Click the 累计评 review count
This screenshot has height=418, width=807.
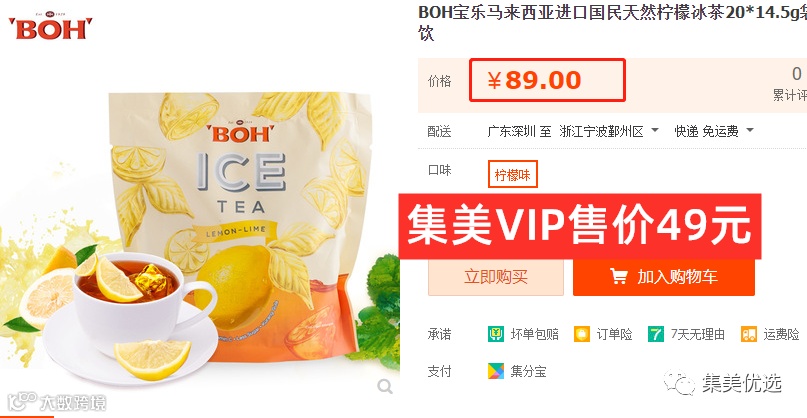pos(790,84)
